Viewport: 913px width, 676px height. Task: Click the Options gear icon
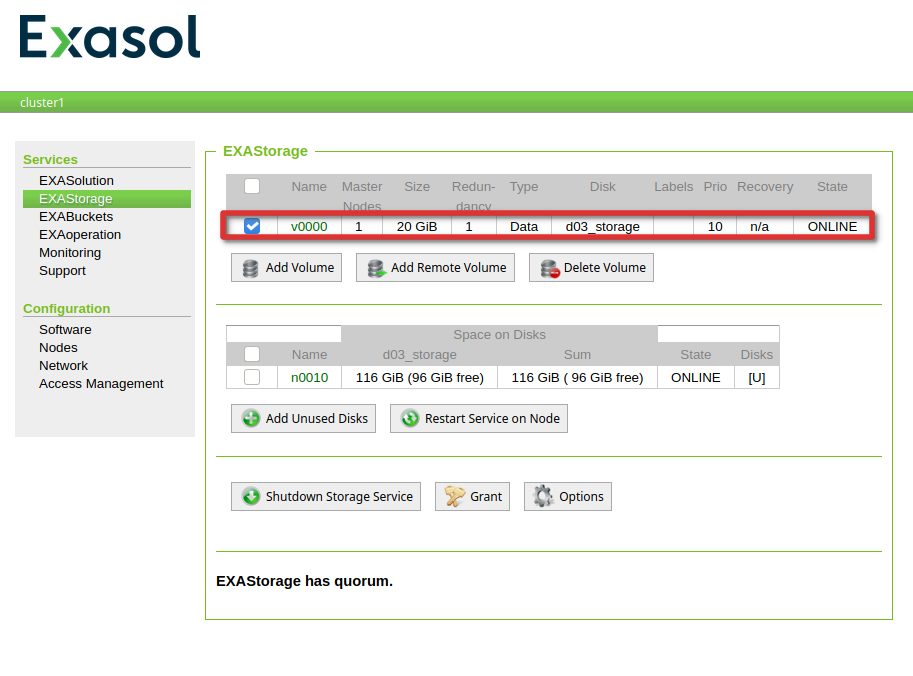tap(543, 497)
